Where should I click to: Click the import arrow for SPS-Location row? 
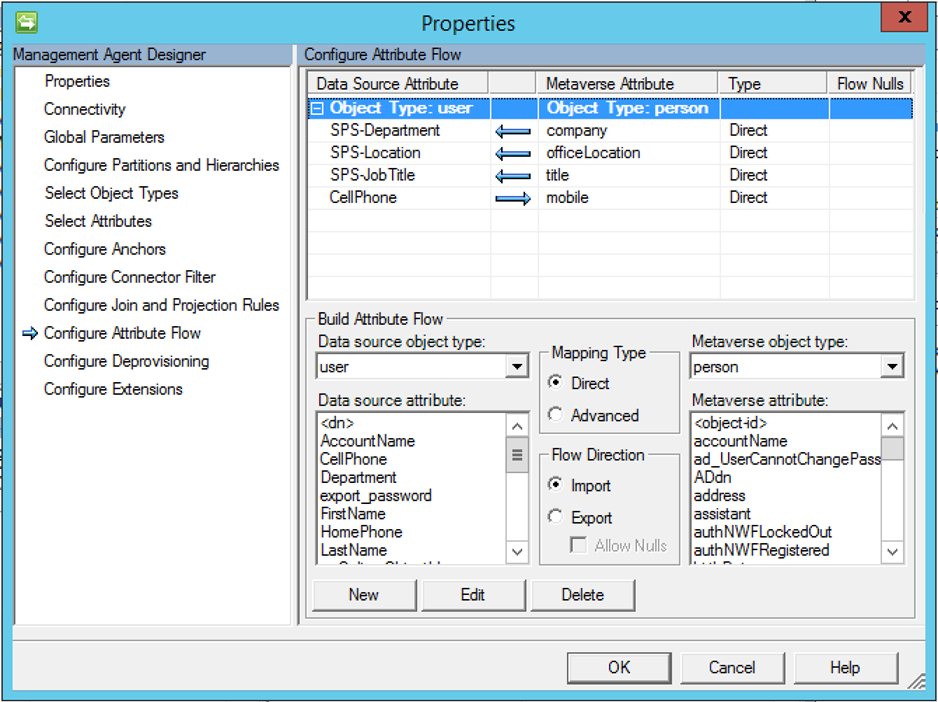[513, 154]
